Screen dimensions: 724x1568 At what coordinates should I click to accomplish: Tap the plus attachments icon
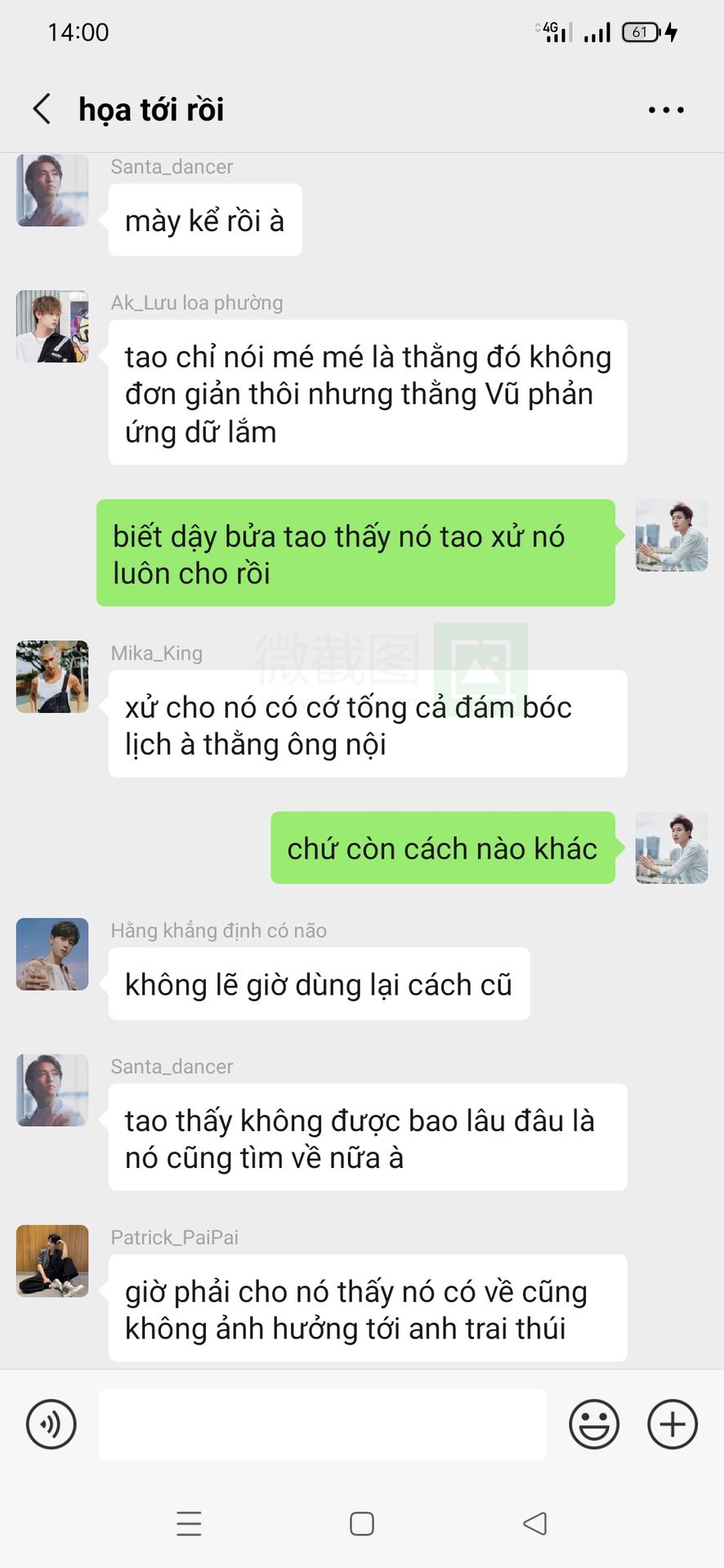click(x=673, y=1424)
